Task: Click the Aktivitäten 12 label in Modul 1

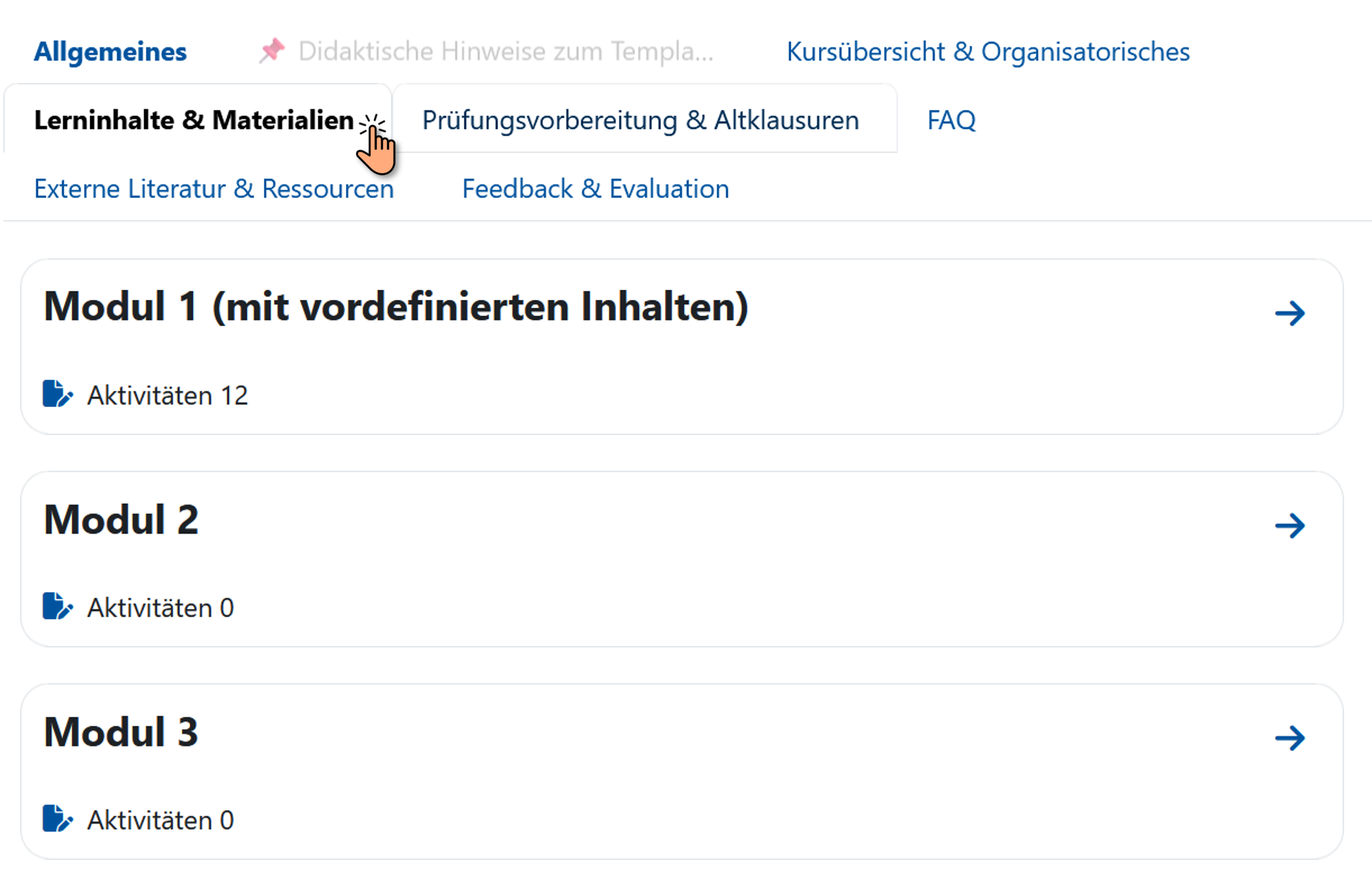Action: tap(167, 396)
